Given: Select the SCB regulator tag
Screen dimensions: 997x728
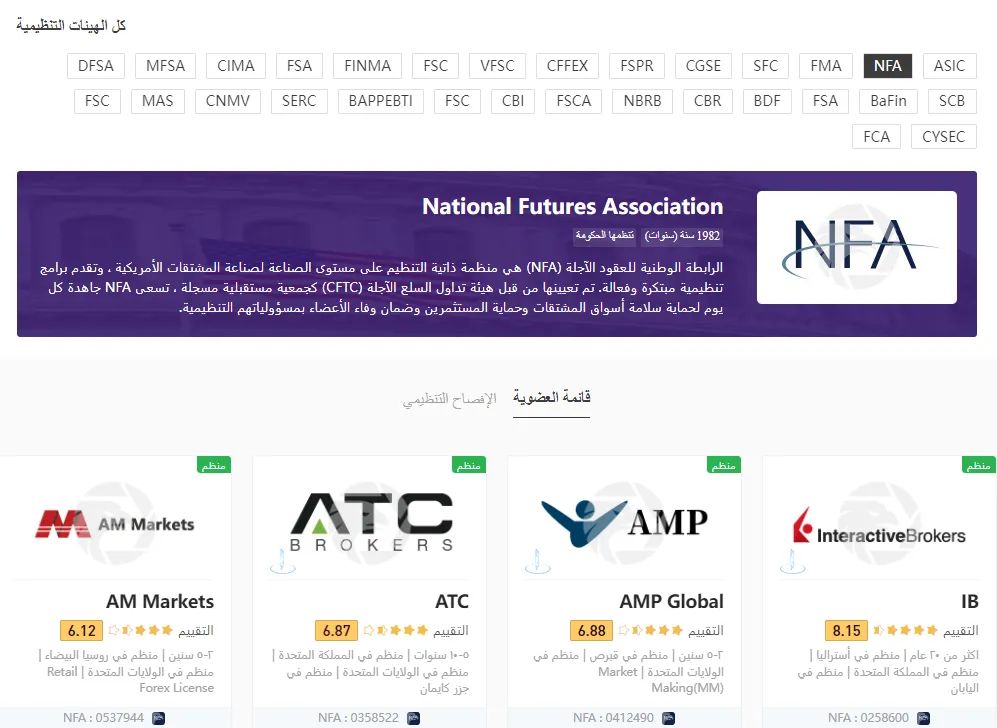Looking at the screenshot, I should 952,101.
